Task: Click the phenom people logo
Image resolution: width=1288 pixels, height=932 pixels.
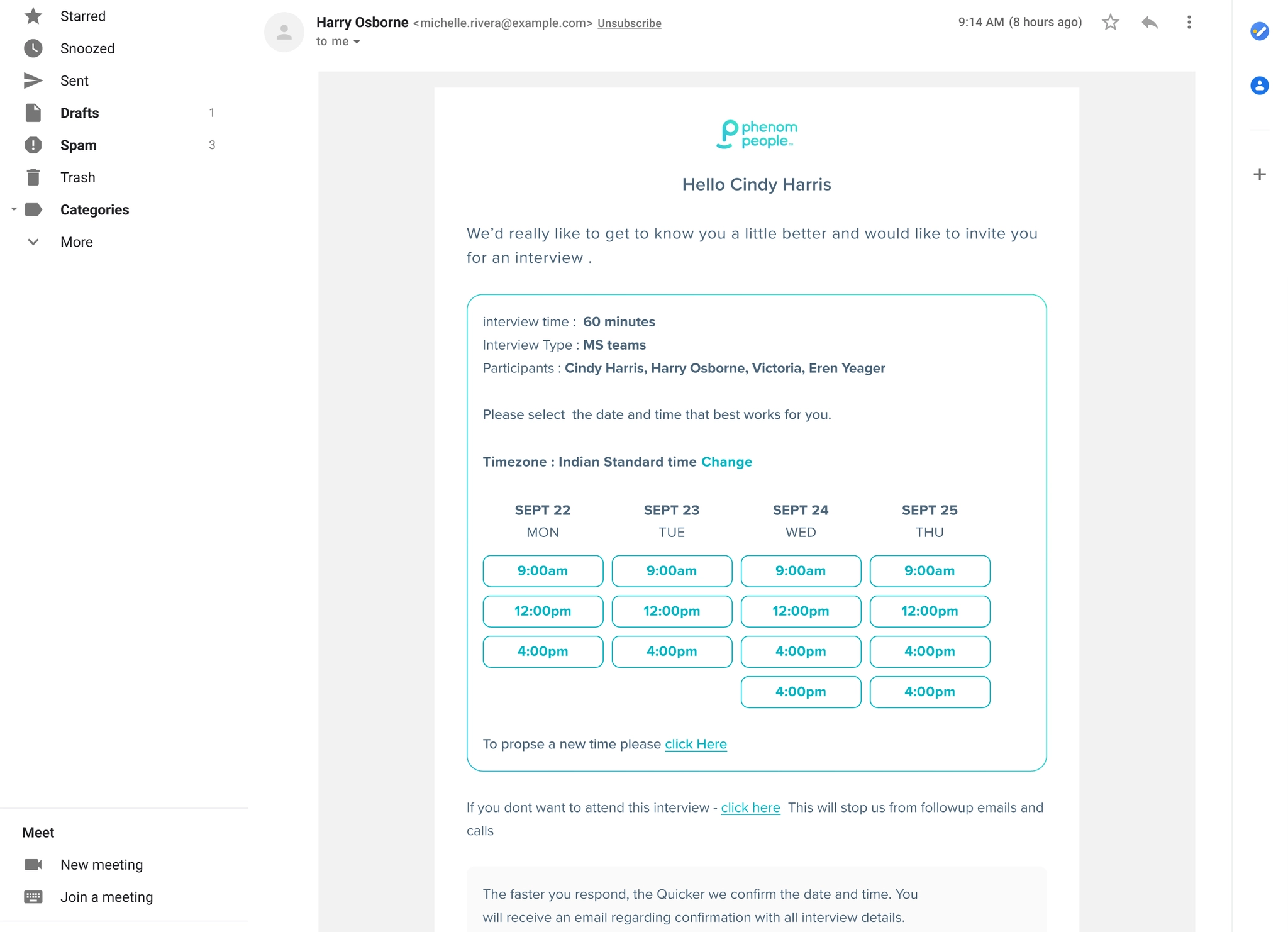Action: tap(757, 135)
